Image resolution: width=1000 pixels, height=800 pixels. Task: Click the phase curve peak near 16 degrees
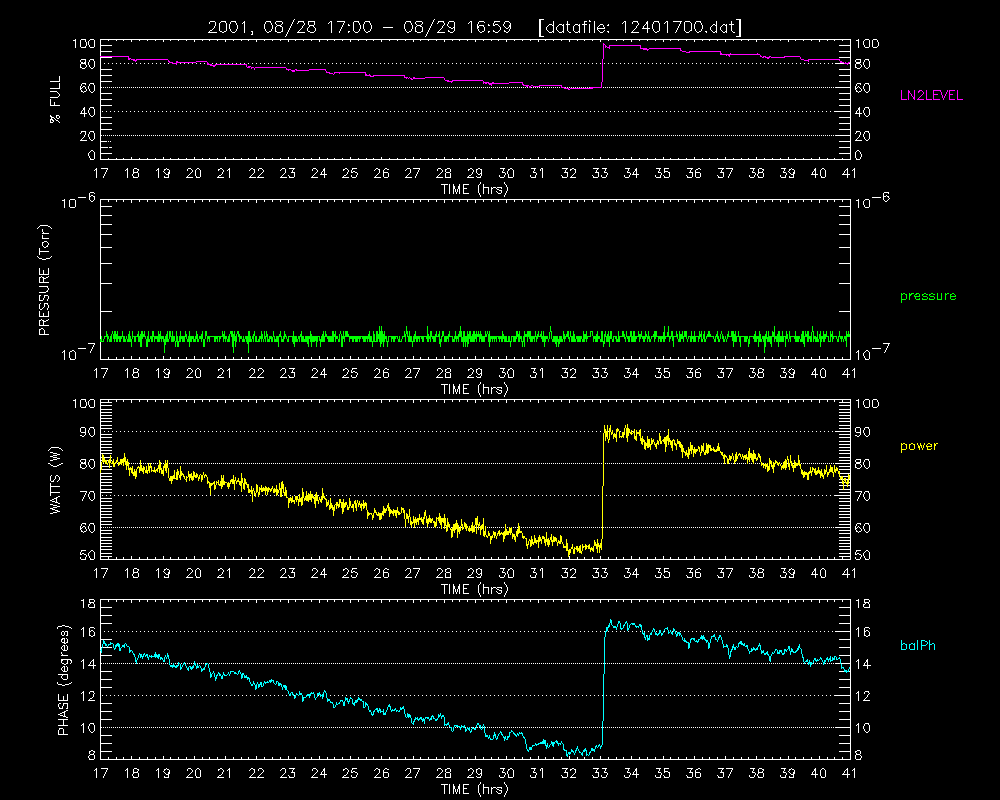tap(612, 623)
